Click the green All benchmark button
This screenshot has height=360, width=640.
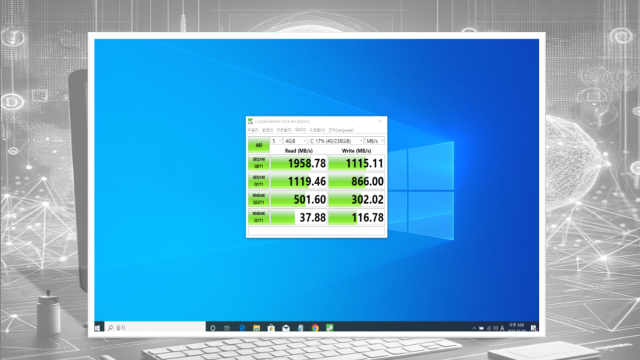(258, 145)
